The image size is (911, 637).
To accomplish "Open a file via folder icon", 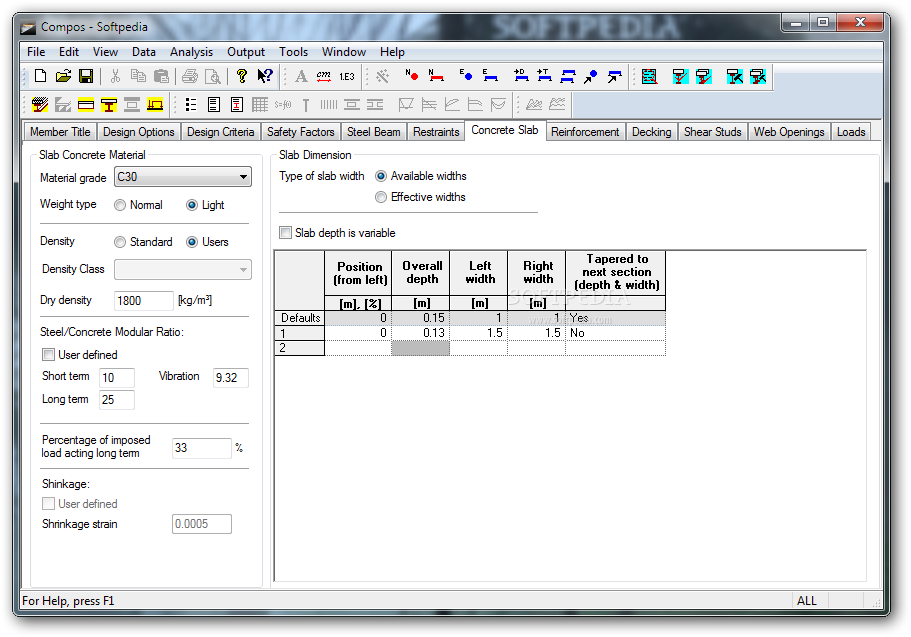I will point(63,76).
